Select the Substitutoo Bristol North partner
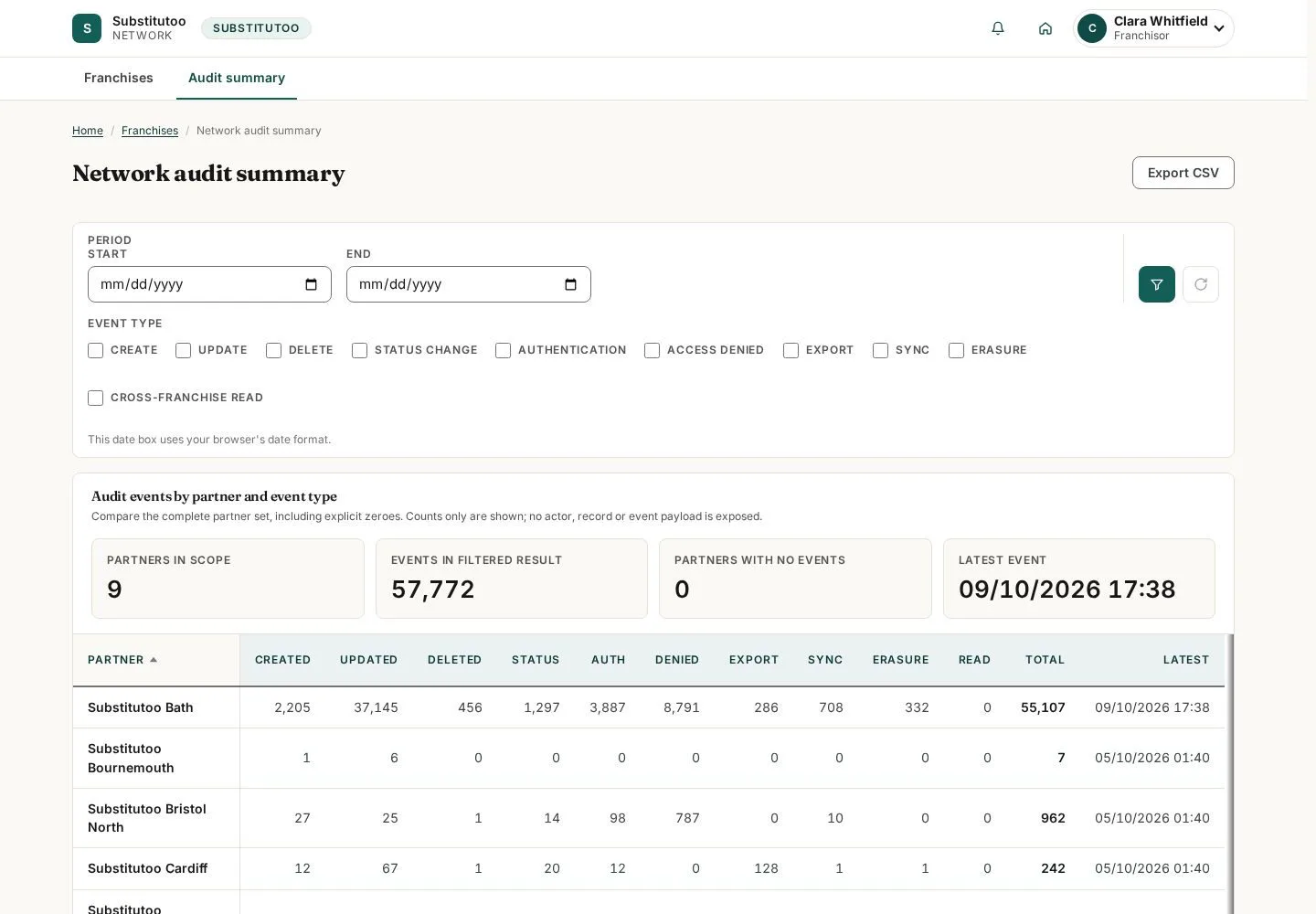The height and width of the screenshot is (914, 1316). [x=147, y=818]
